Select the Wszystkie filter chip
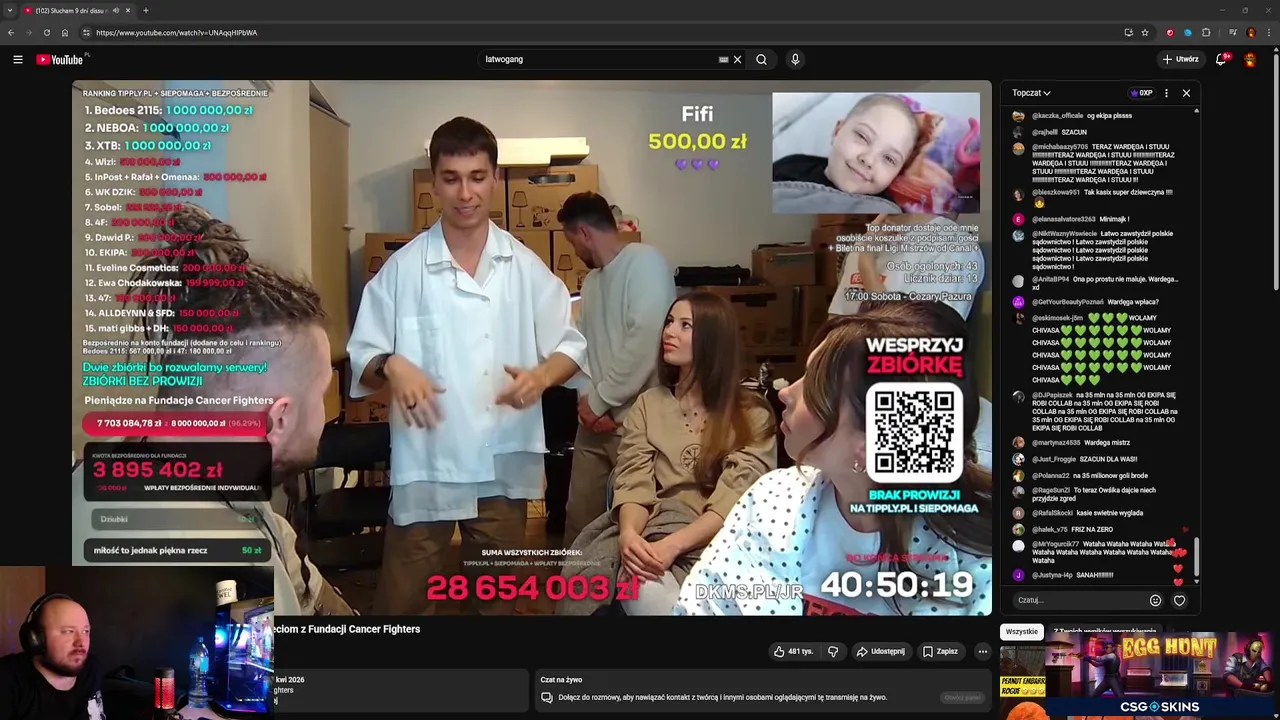This screenshot has width=1280, height=720. [x=1021, y=632]
